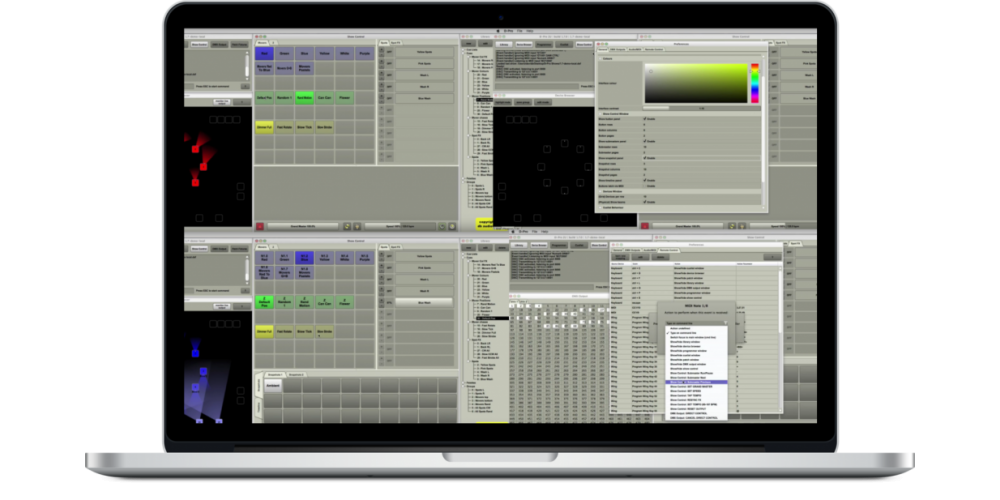
Task: Toggle Show timeline panel Enable checkbox
Action: coord(645,180)
